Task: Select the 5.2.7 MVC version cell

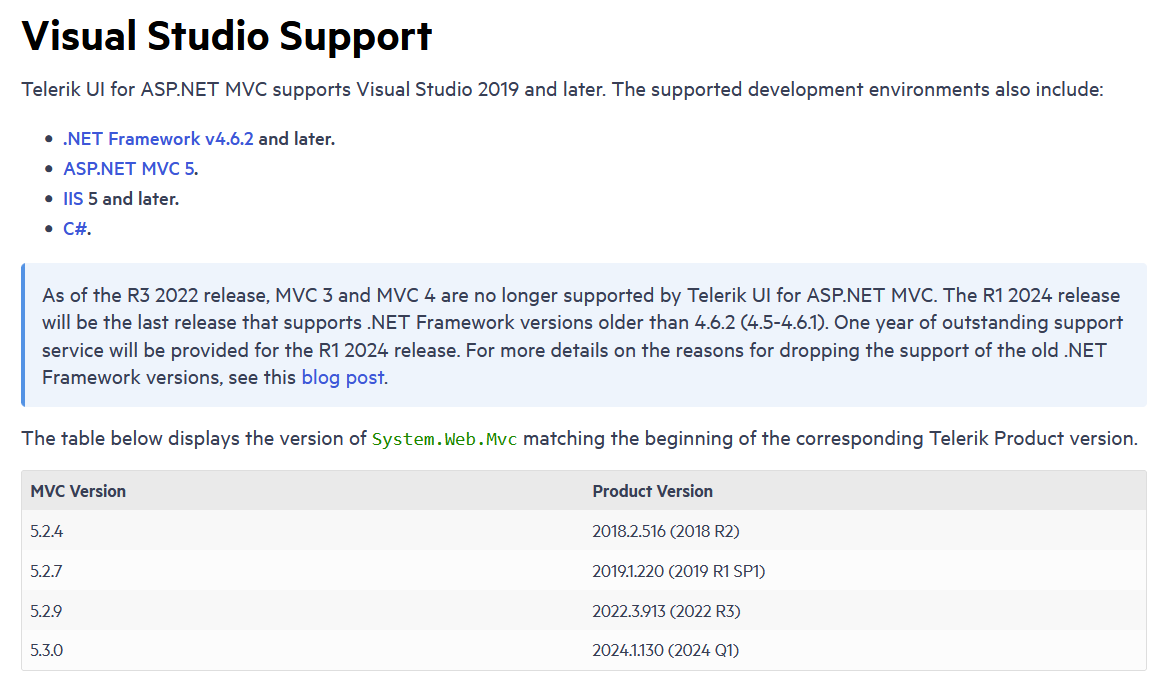Action: tap(47, 571)
